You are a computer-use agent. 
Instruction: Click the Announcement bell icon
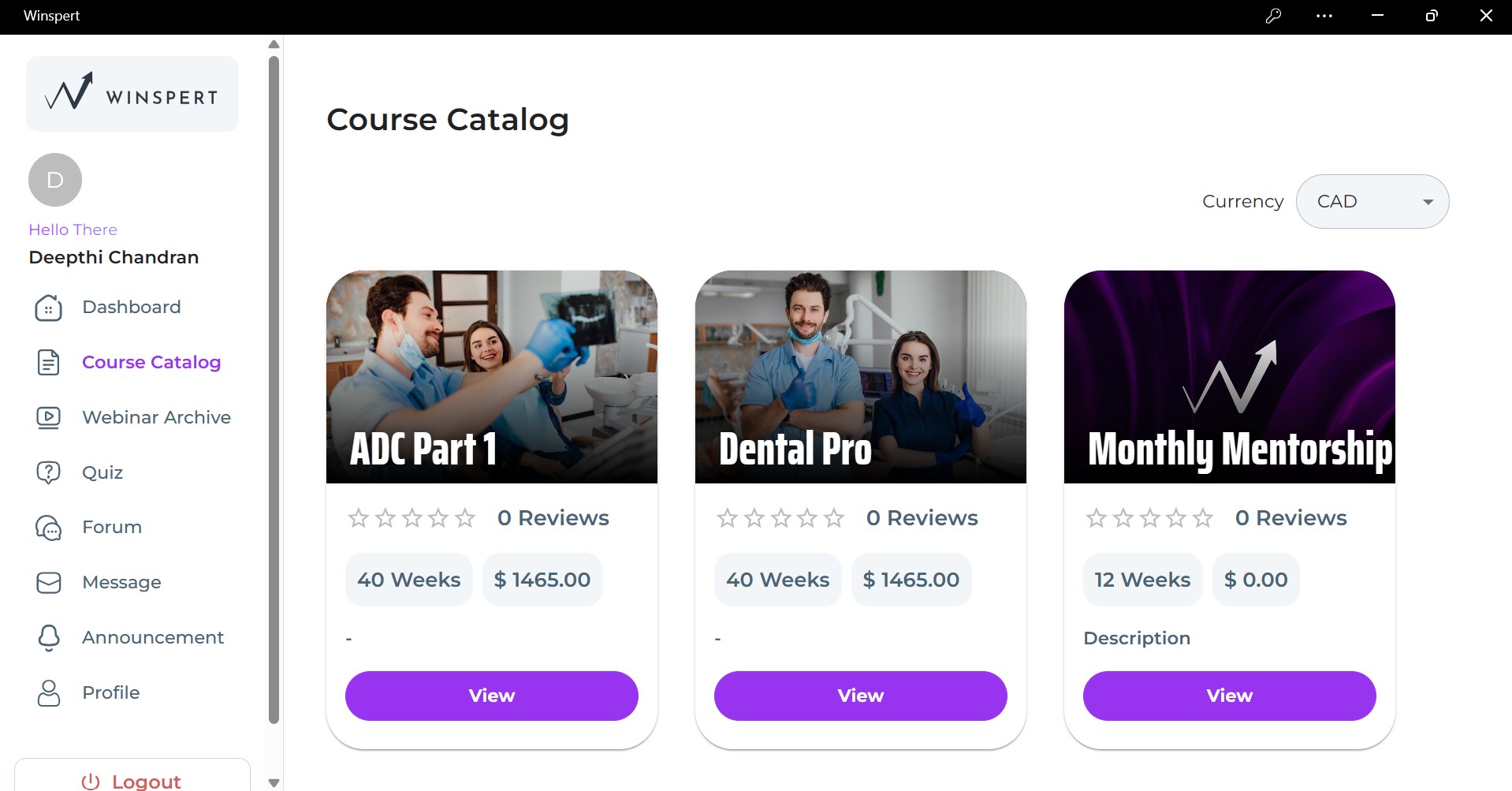tap(48, 637)
